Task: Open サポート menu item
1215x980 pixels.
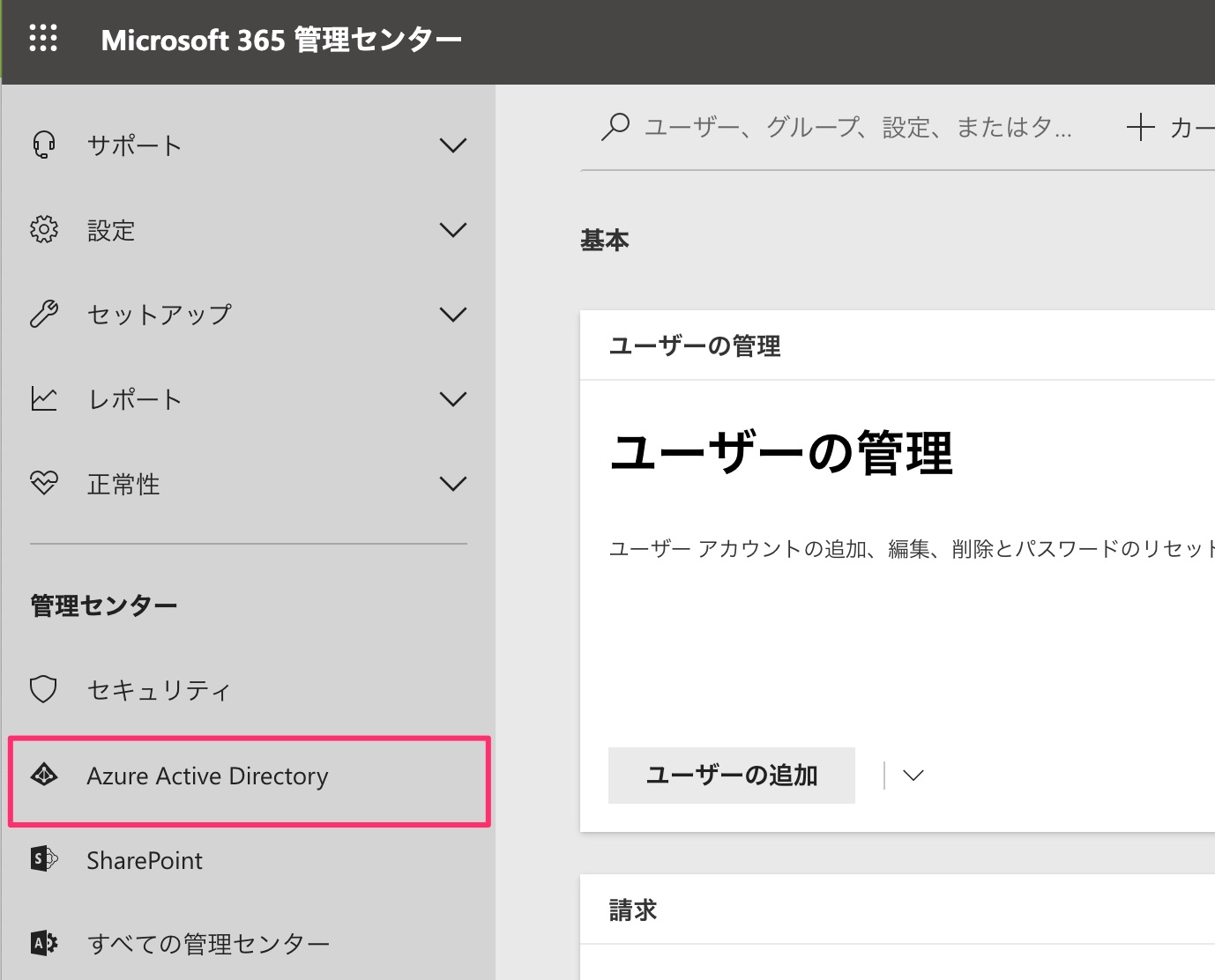Action: pos(248,145)
